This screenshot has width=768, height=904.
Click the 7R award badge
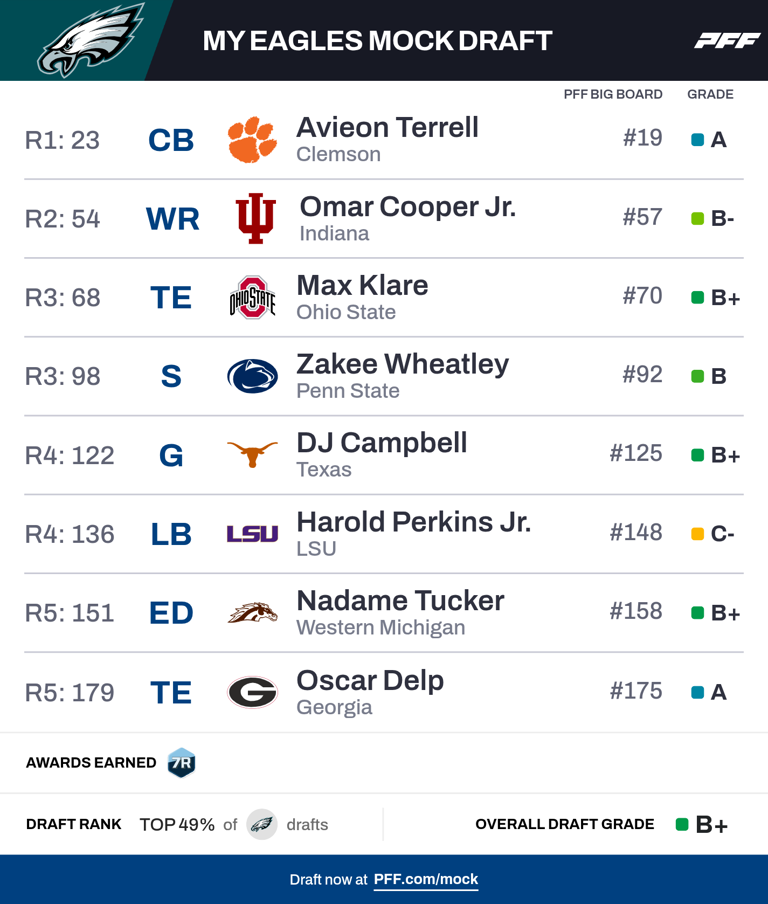pyautogui.click(x=181, y=763)
